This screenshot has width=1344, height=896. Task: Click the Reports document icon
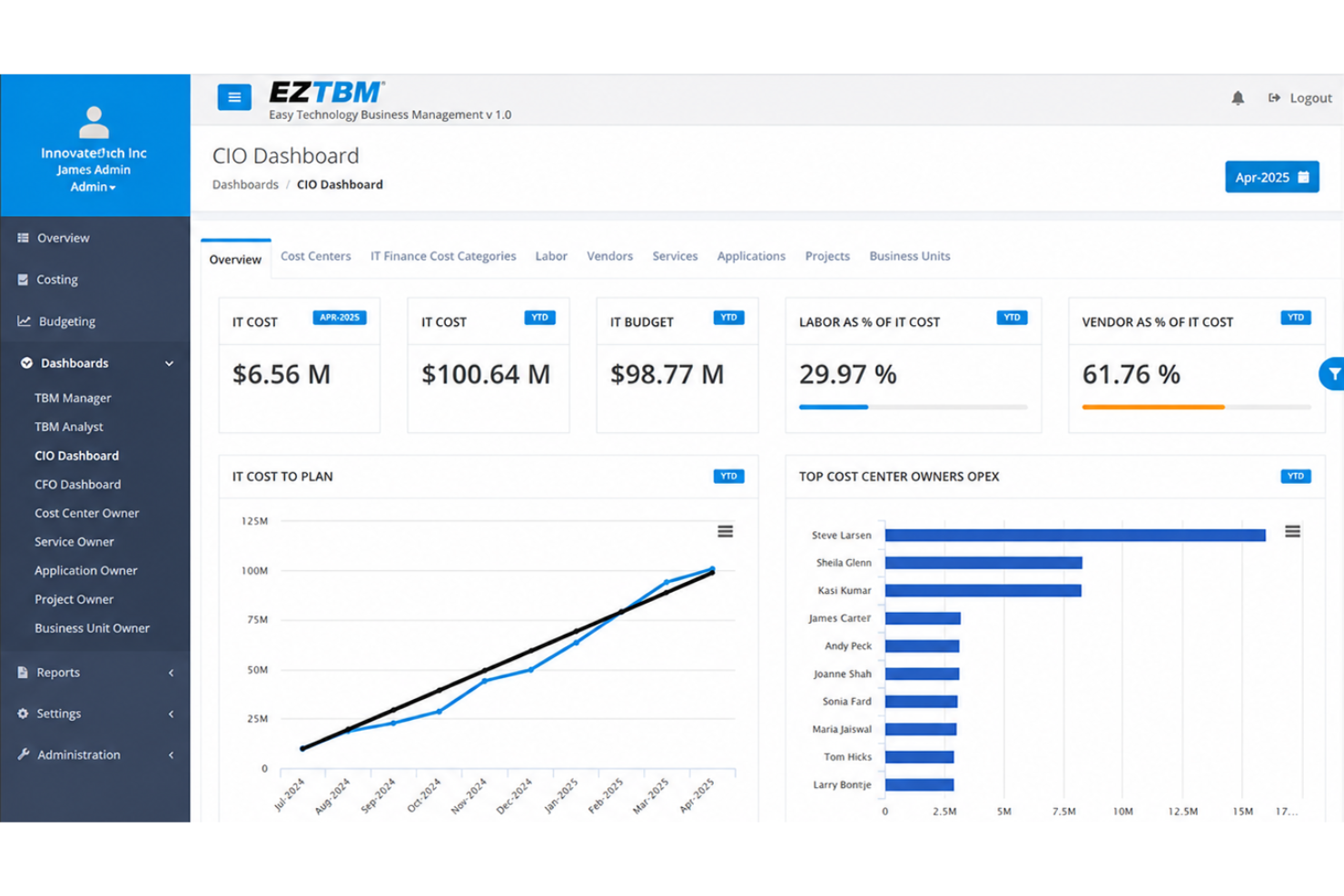[23, 673]
